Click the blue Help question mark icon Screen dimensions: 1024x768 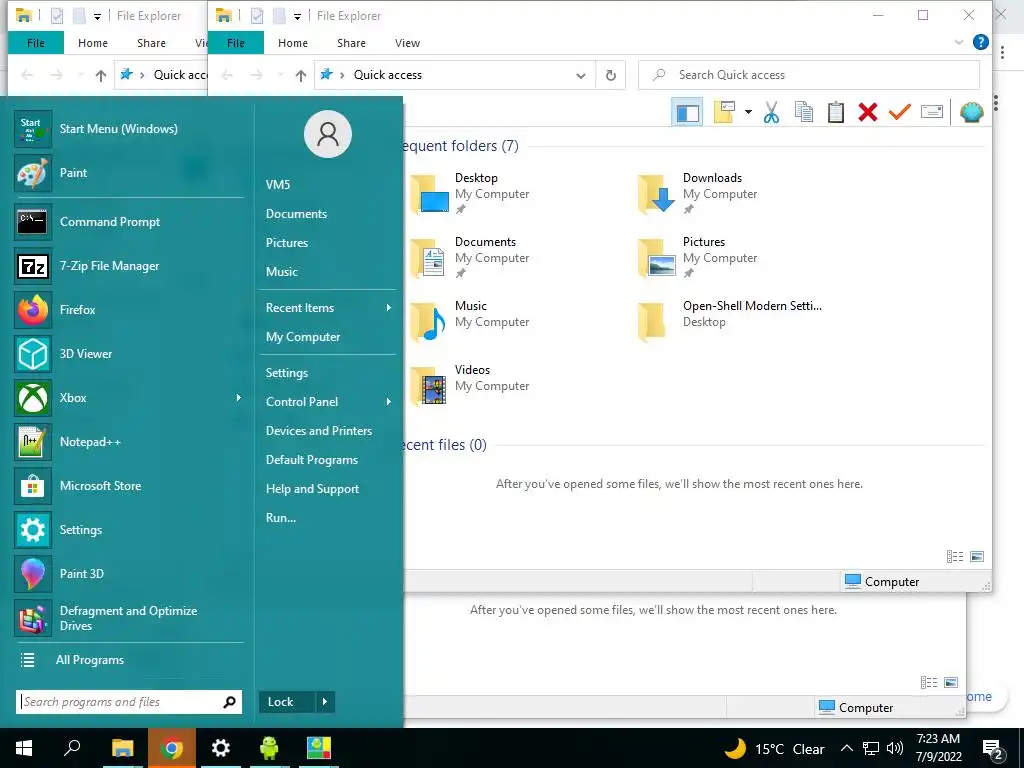coord(980,42)
